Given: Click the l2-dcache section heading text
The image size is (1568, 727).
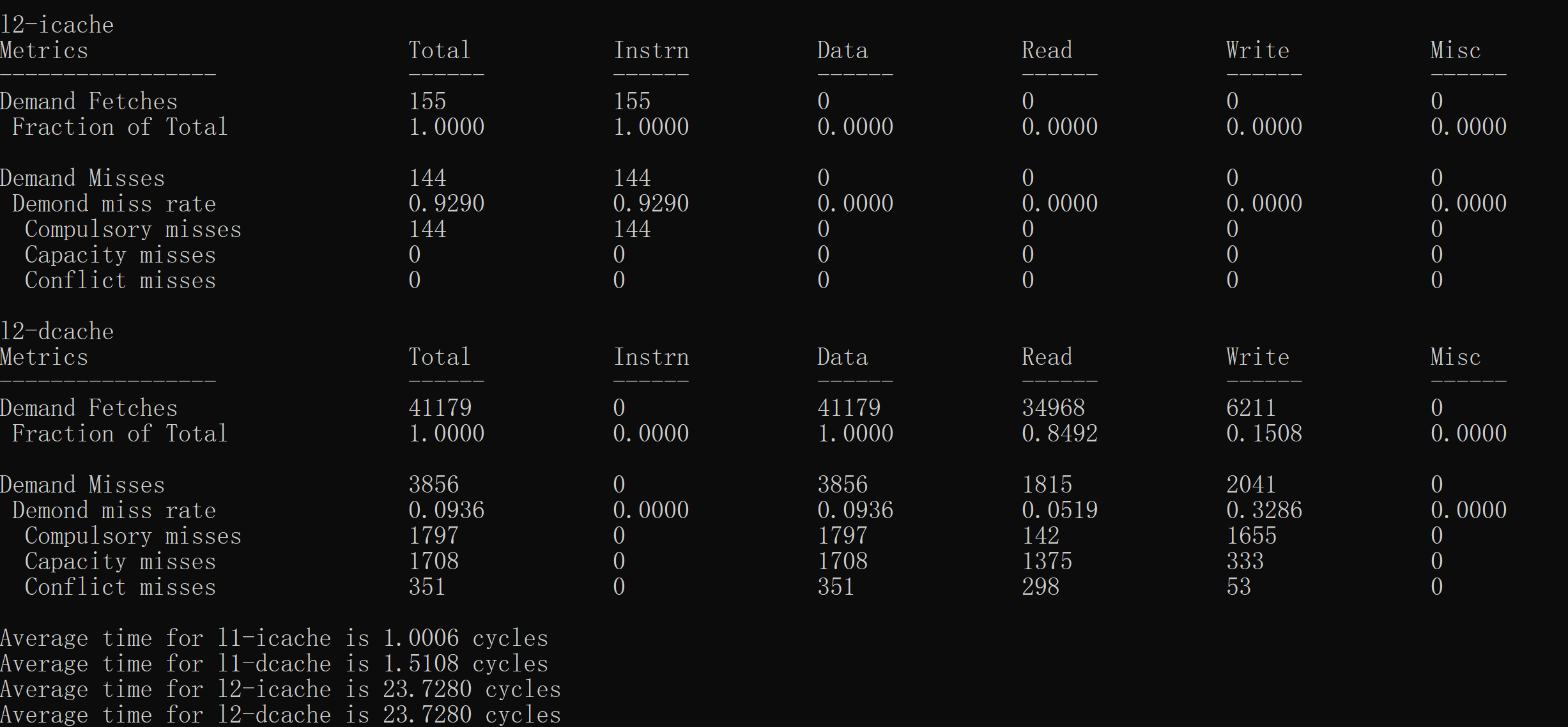Looking at the screenshot, I should click(57, 332).
